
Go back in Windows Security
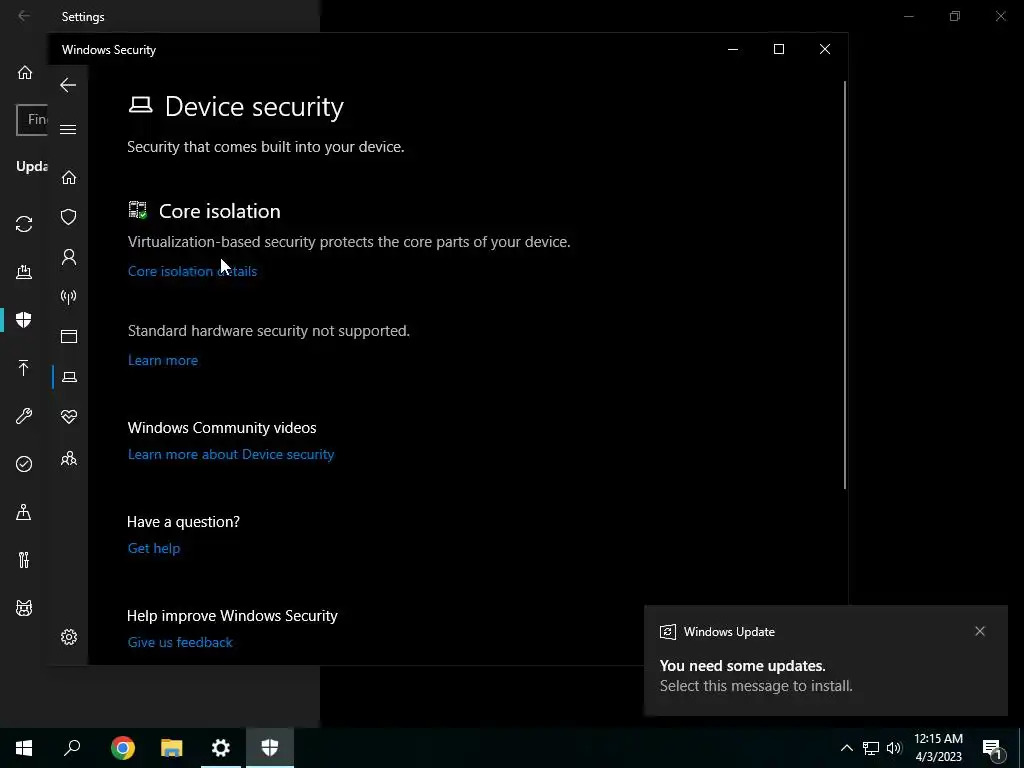(68, 85)
